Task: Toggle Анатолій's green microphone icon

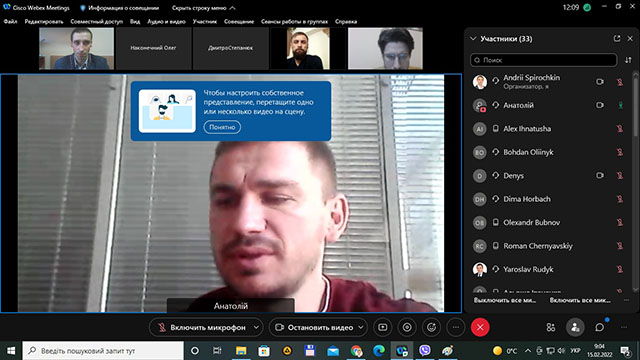Action: coord(620,105)
